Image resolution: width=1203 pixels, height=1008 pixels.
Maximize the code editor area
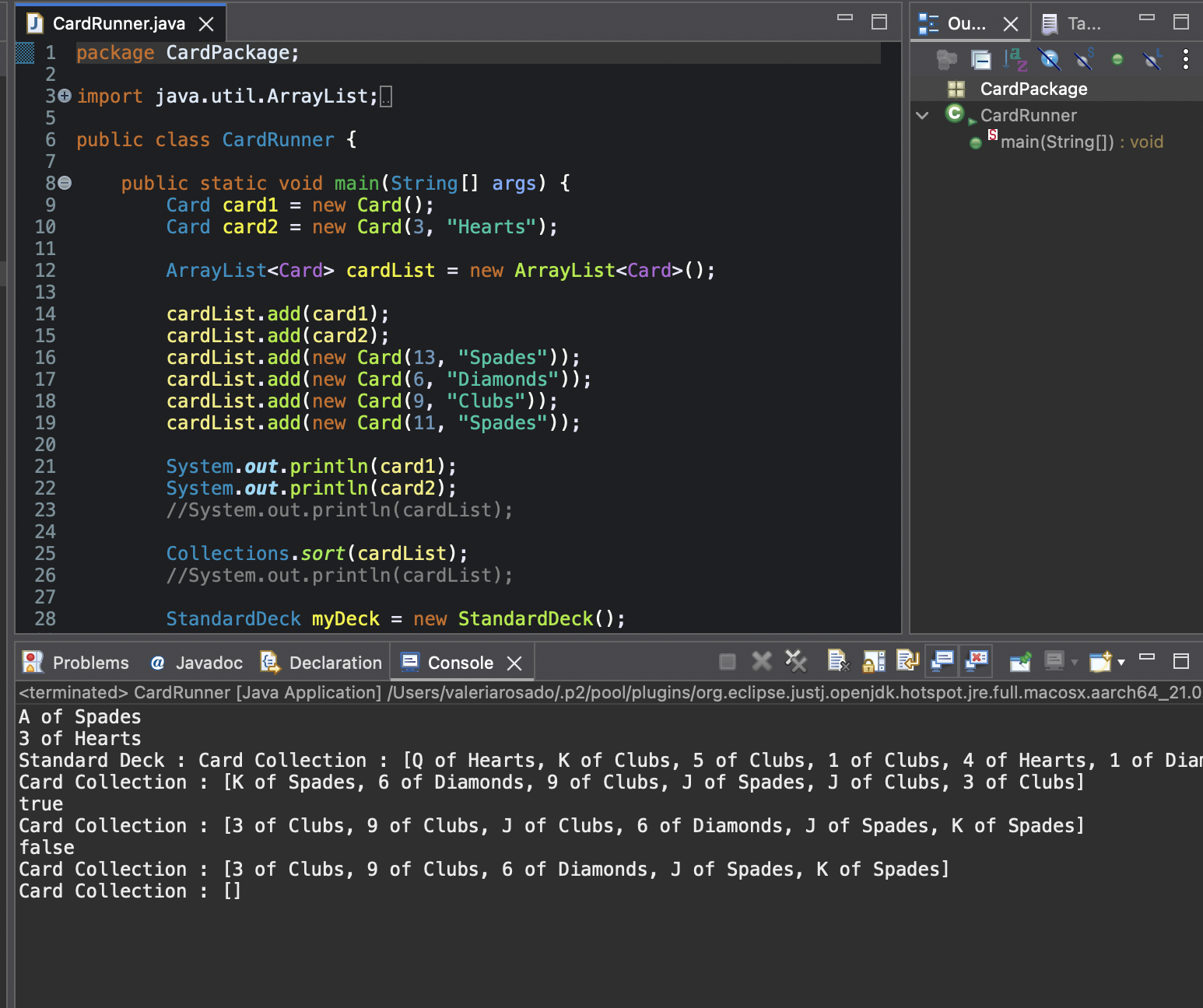[879, 22]
